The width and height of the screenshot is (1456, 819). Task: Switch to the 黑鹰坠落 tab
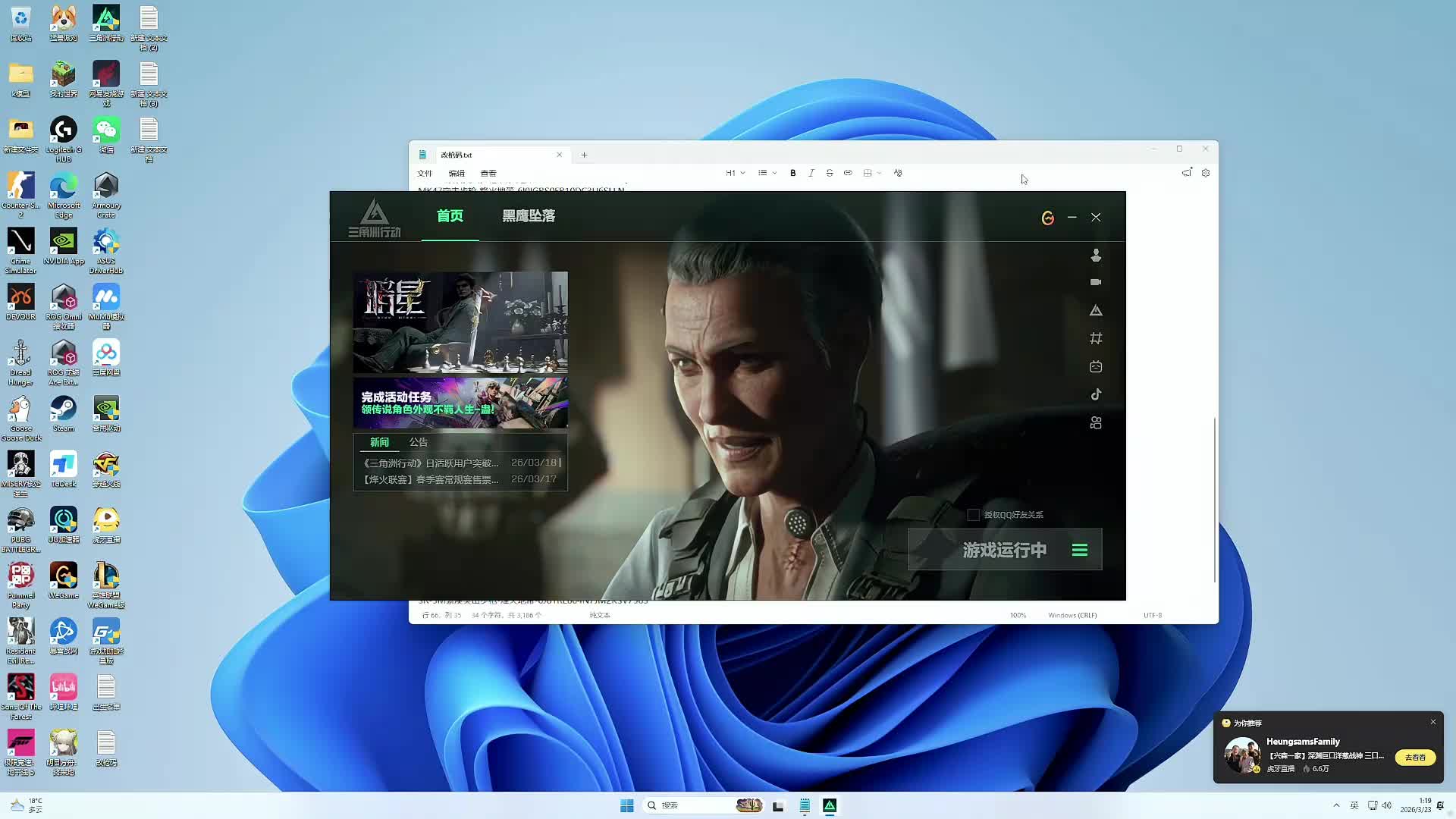[x=529, y=216]
